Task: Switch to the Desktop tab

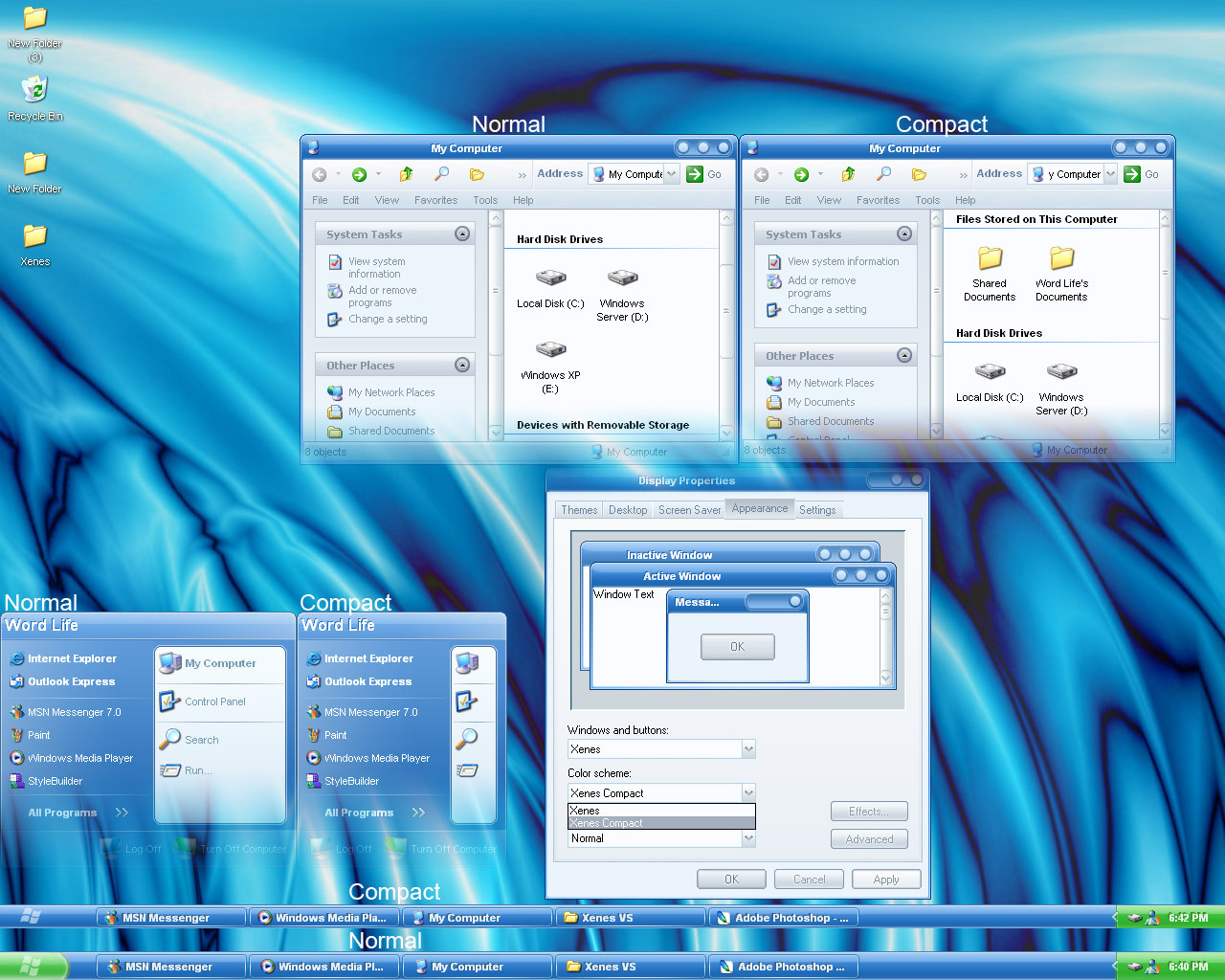Action: tap(628, 510)
